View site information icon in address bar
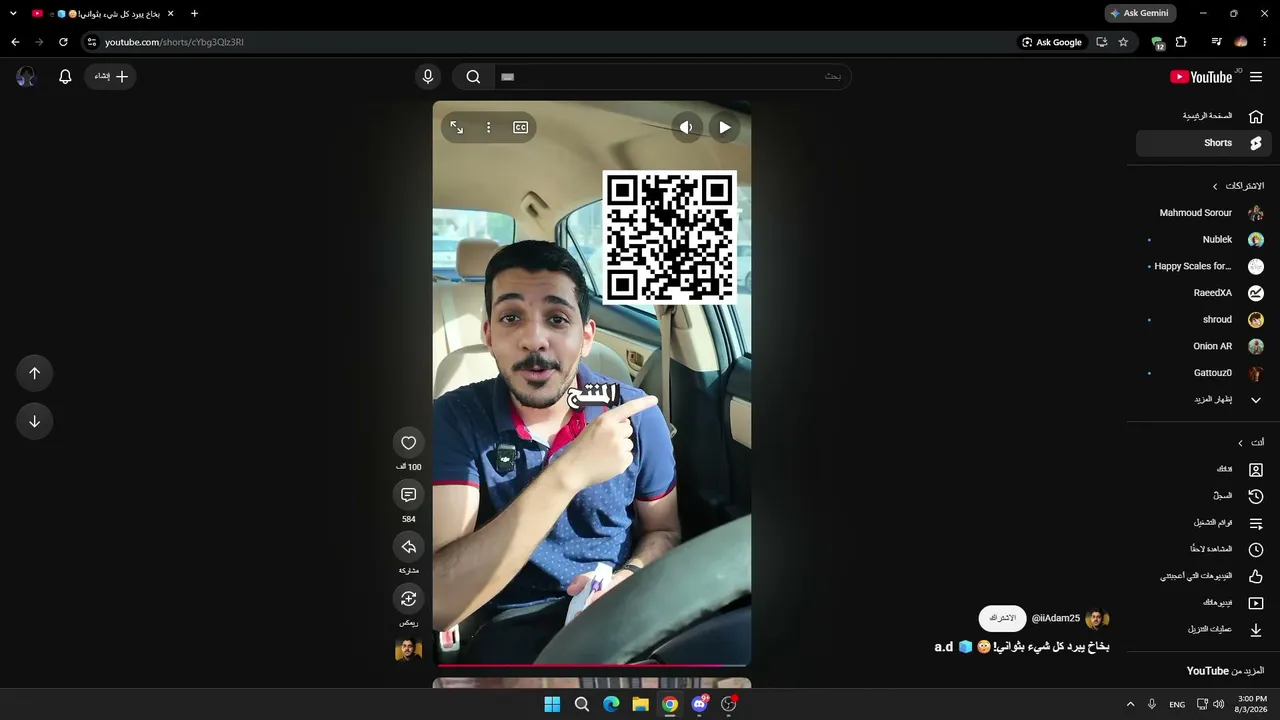Viewport: 1280px width, 720px height. pos(91,42)
